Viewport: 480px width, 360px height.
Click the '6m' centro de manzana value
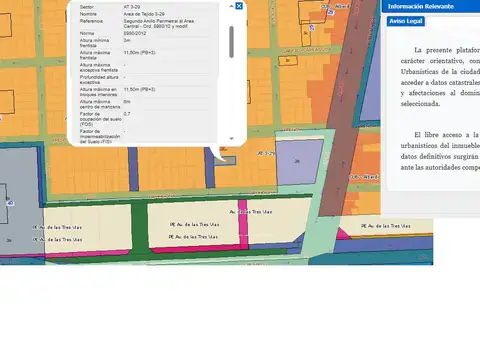[x=127, y=102]
